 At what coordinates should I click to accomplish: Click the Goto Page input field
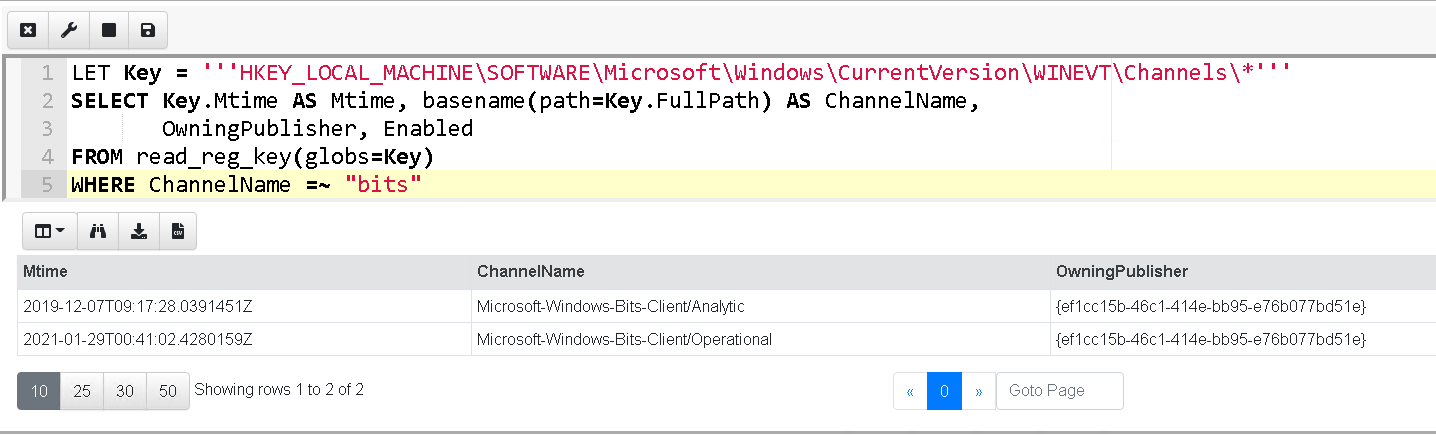point(1059,391)
